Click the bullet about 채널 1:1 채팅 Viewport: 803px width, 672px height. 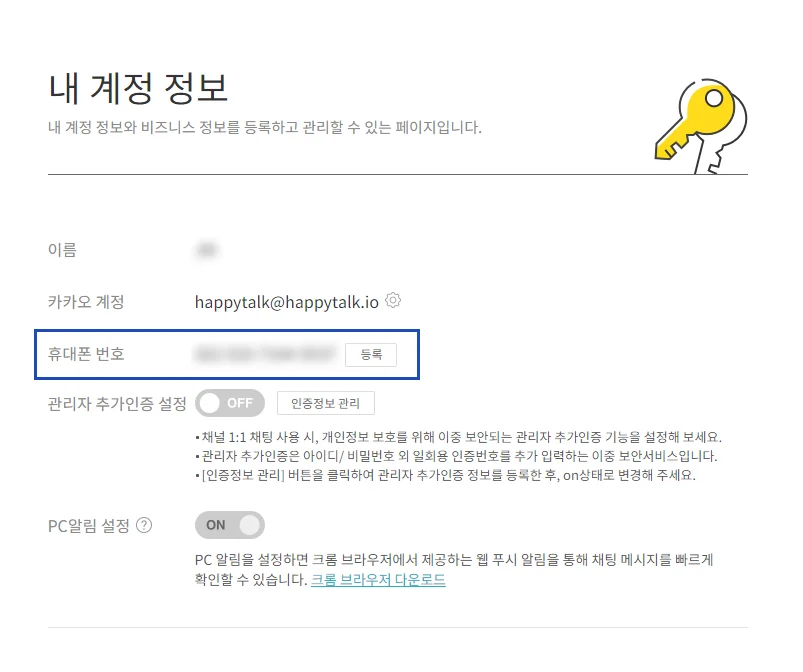pyautogui.click(x=458, y=437)
